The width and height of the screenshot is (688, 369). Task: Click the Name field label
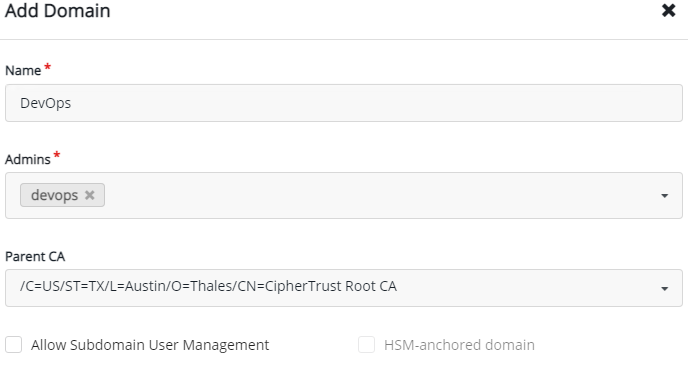coord(23,70)
